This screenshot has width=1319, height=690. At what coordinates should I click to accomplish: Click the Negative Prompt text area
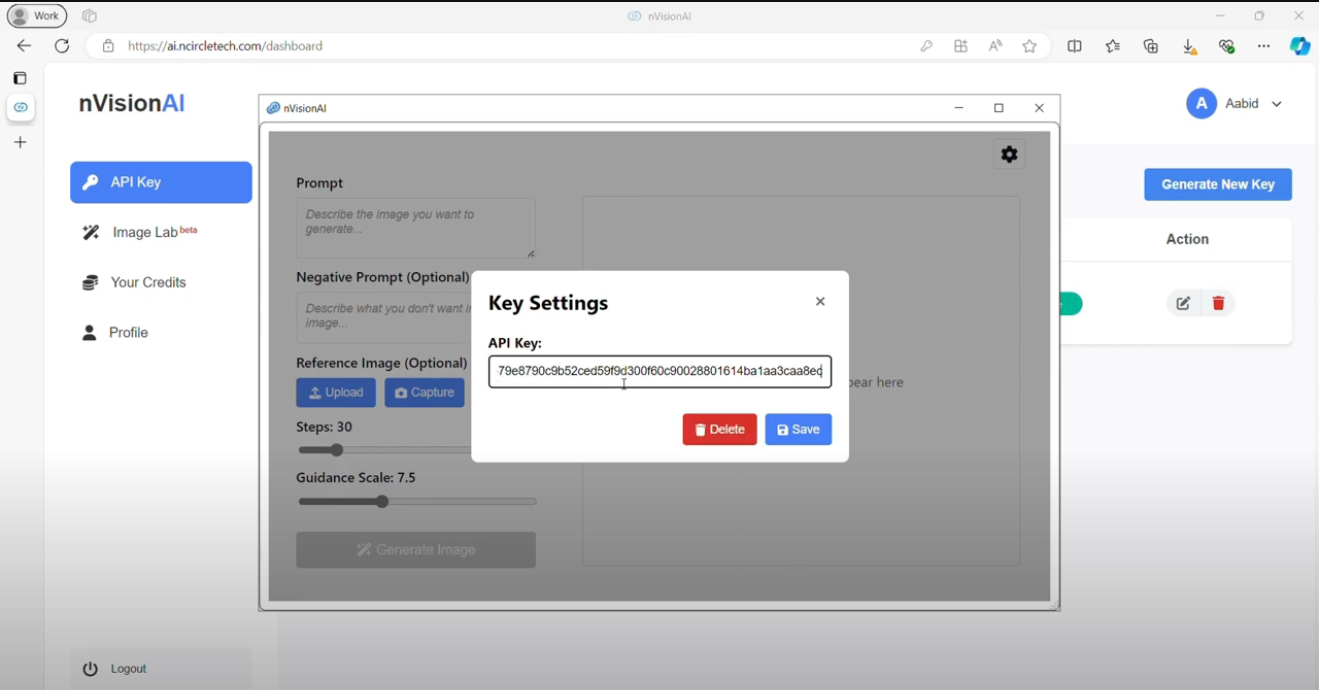[384, 318]
